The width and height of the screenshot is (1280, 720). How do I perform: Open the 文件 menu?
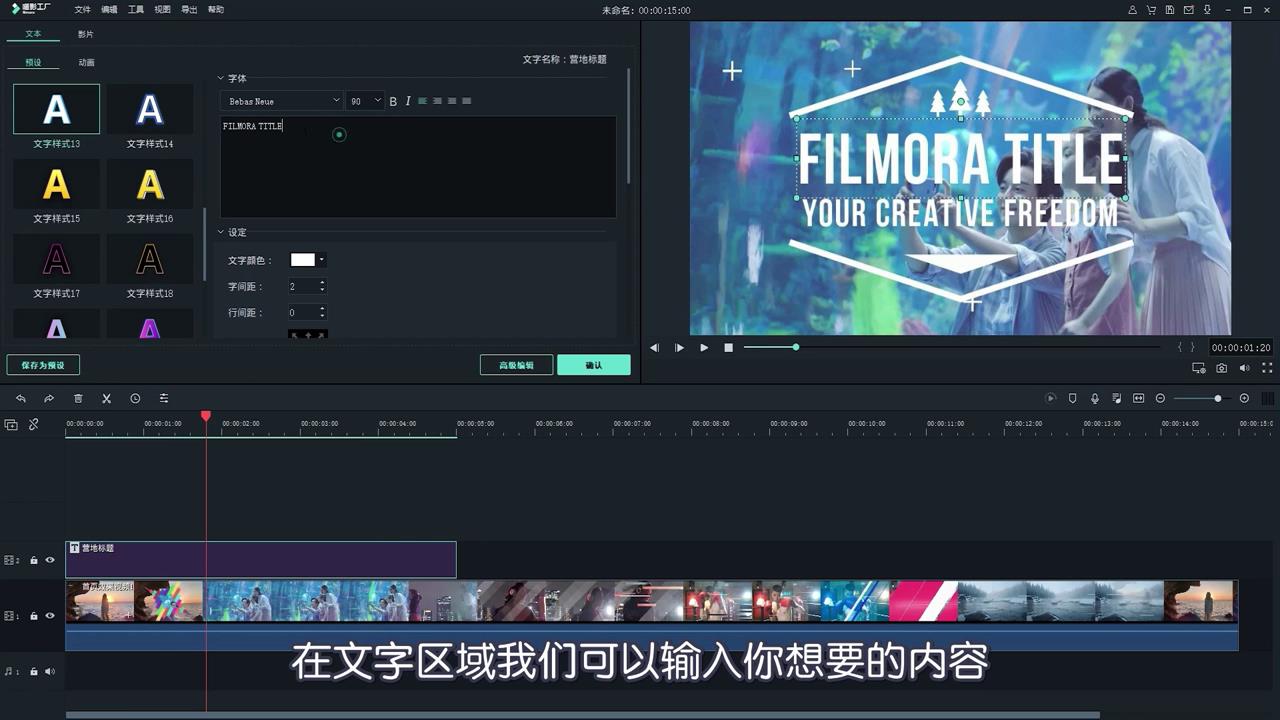click(82, 10)
